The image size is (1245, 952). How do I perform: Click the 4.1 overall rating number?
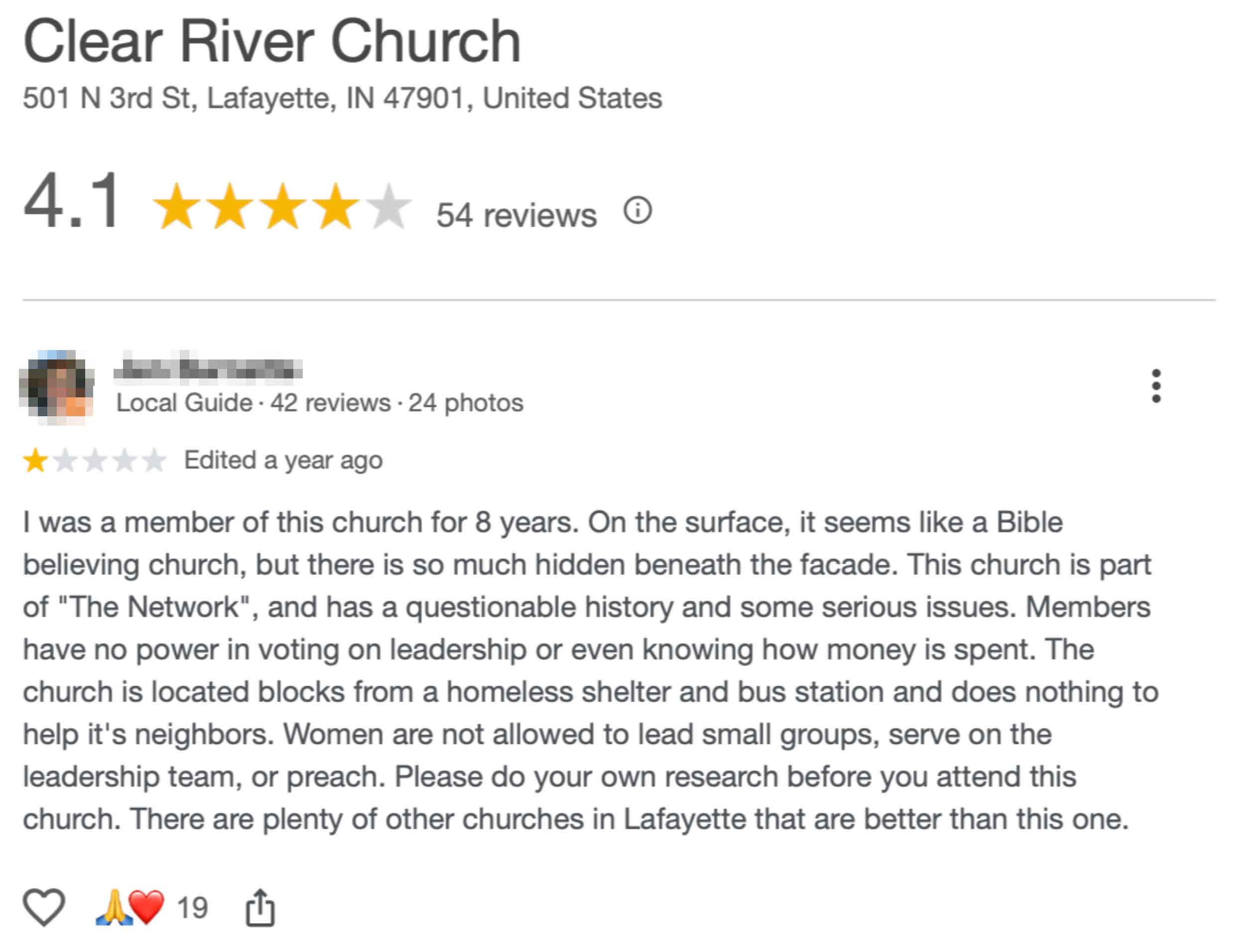pos(72,201)
